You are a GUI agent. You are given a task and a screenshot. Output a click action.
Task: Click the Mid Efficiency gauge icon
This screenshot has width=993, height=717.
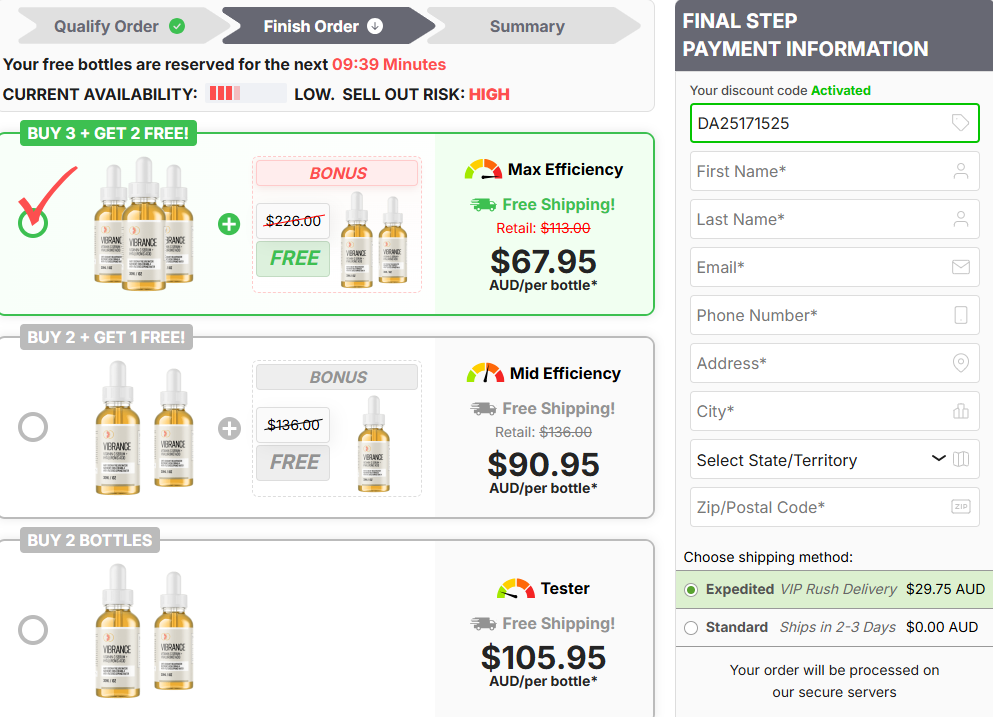[485, 373]
